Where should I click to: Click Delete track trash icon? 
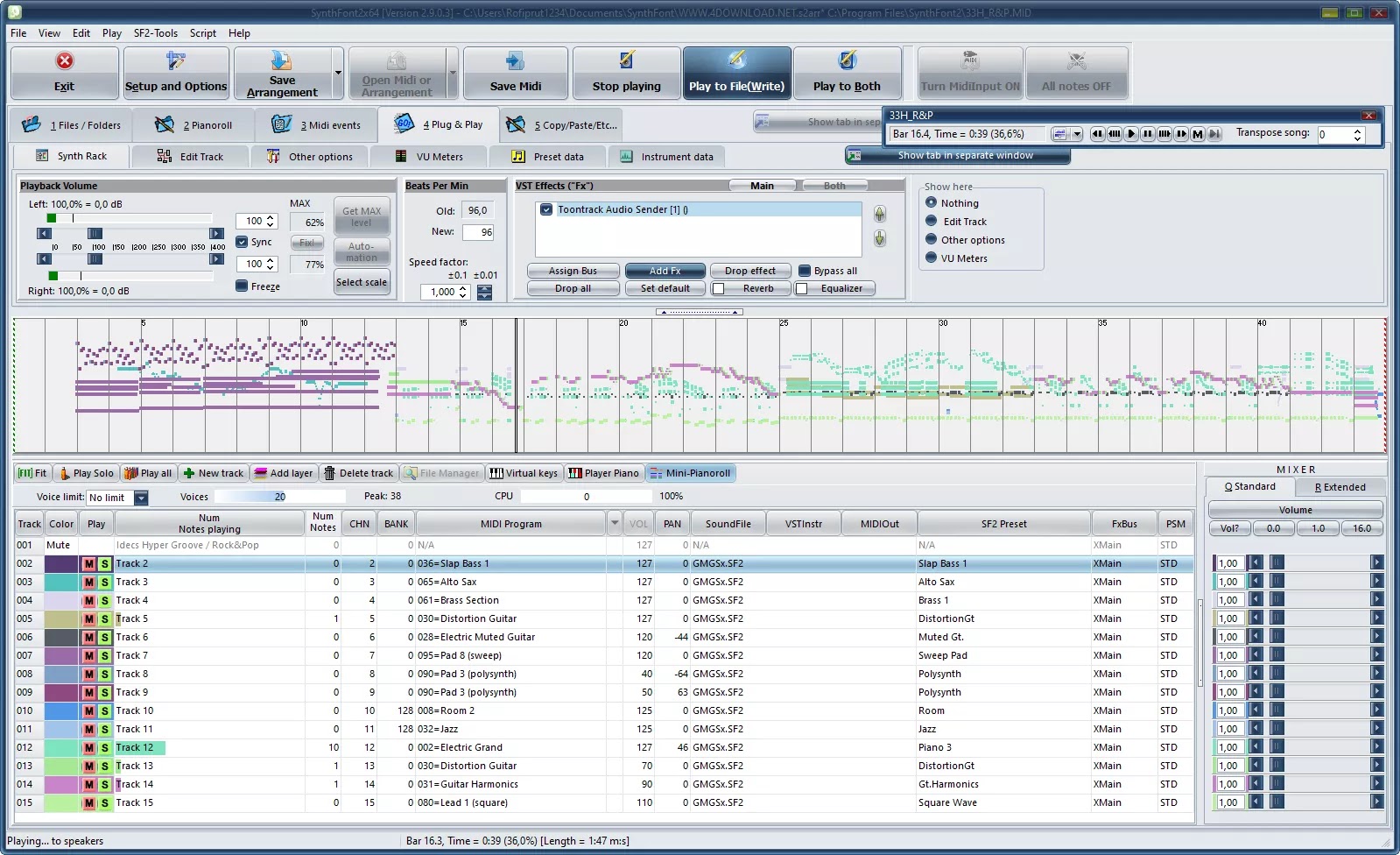click(330, 473)
